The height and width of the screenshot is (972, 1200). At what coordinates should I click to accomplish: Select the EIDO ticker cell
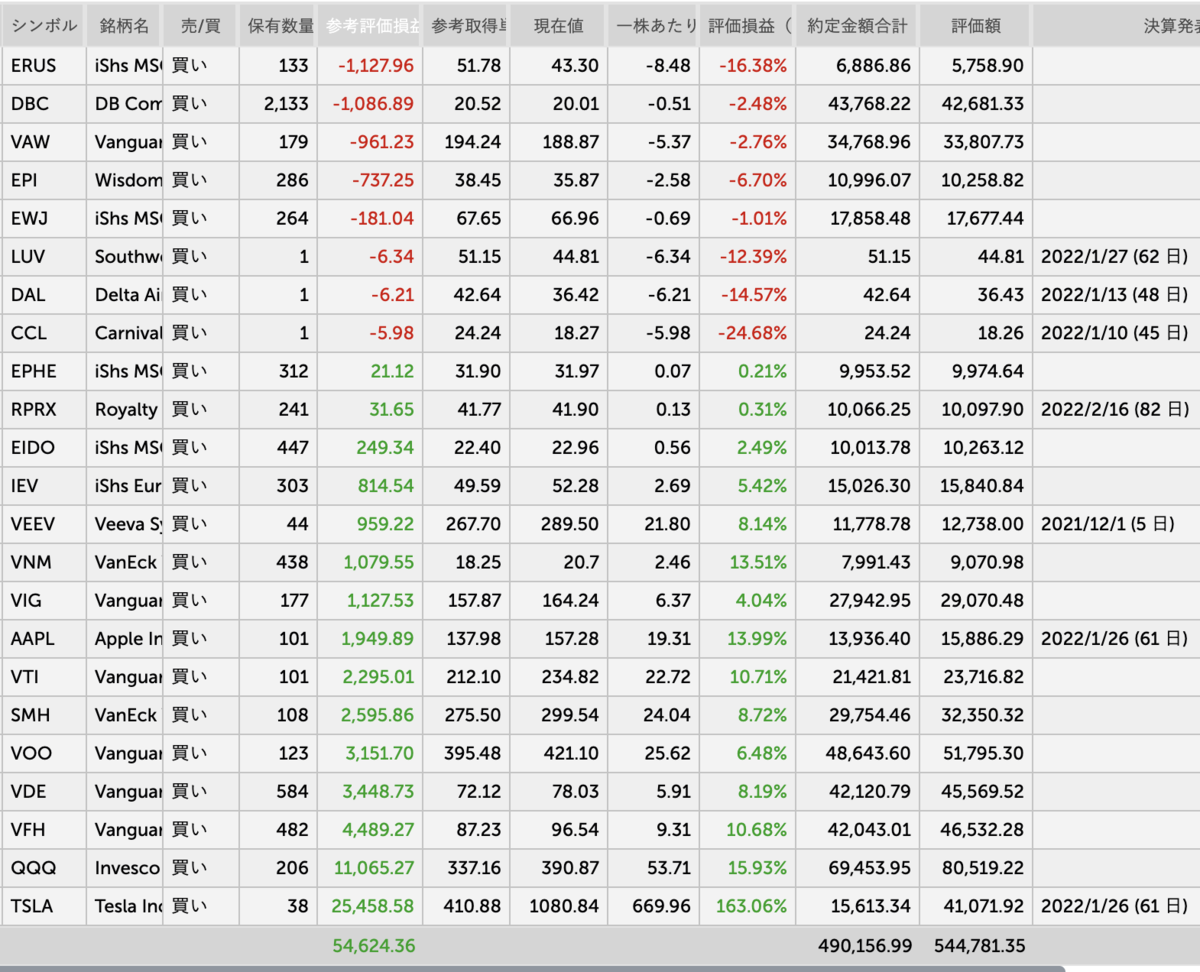click(x=43, y=447)
